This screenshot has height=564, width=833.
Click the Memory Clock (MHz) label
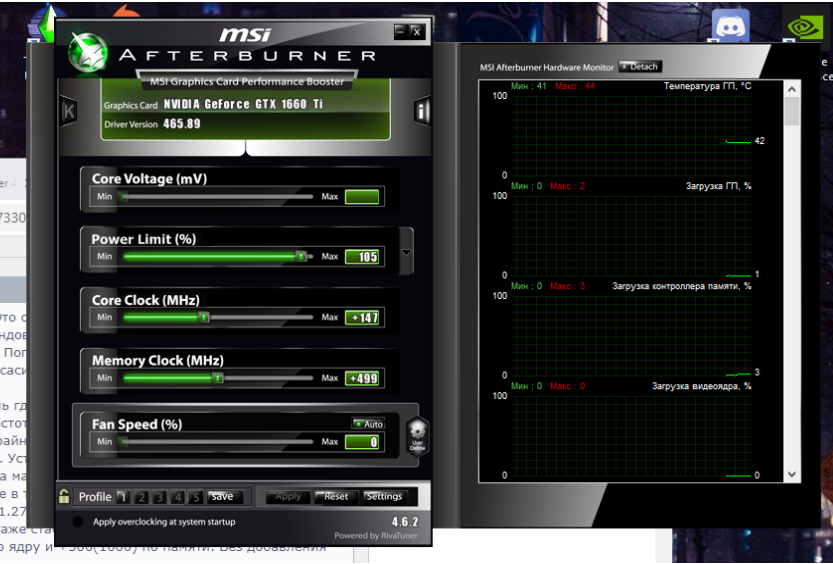(x=158, y=361)
